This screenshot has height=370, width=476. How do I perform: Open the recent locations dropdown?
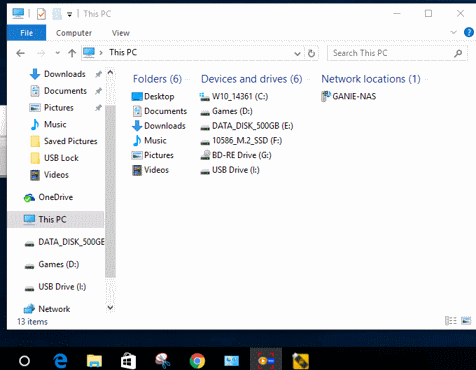[57, 53]
